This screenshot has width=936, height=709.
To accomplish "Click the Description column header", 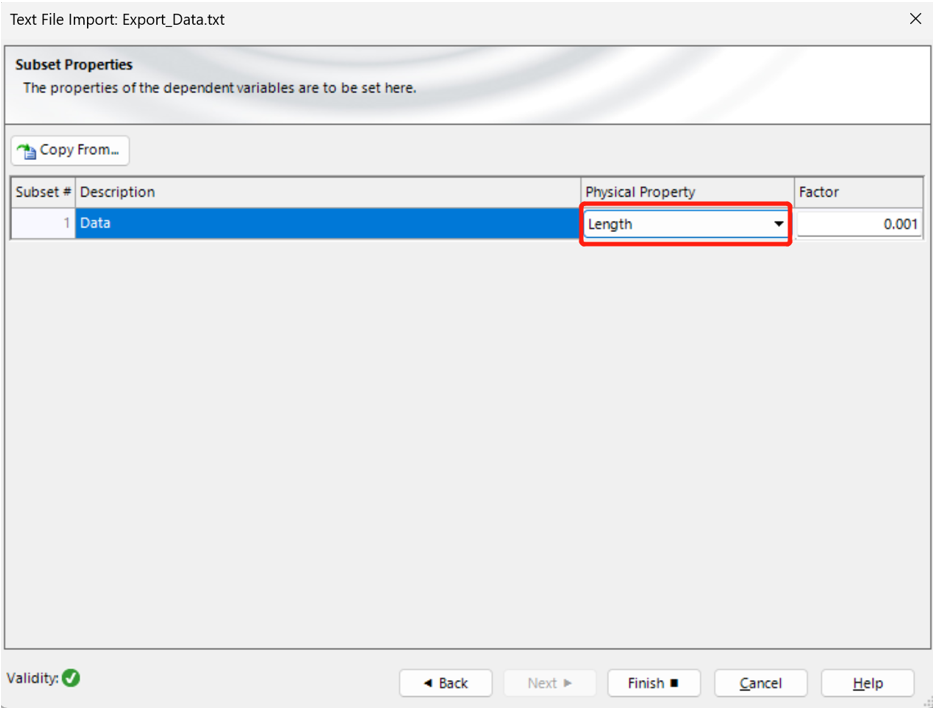I will 327,192.
